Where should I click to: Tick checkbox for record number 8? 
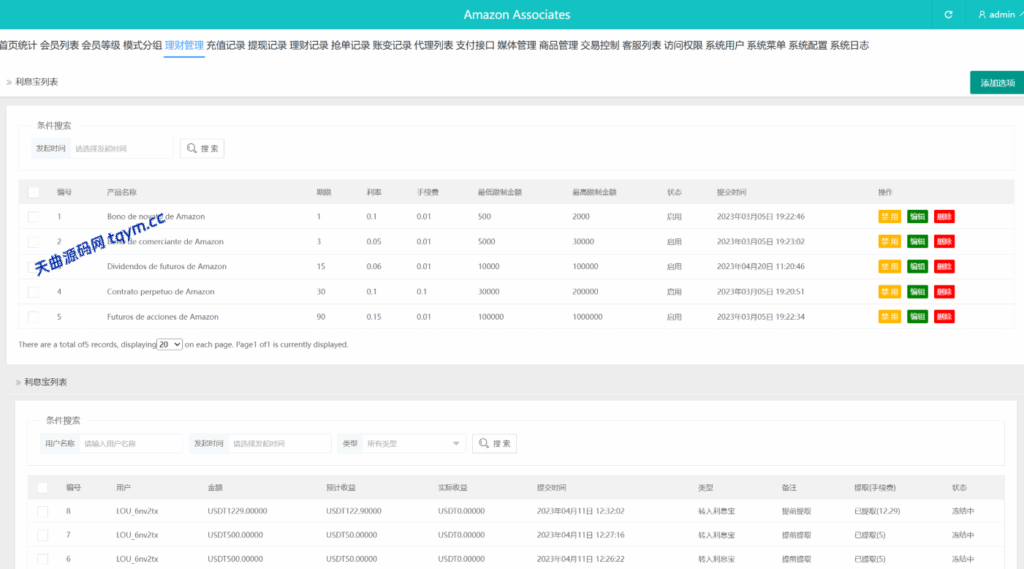click(x=42, y=512)
